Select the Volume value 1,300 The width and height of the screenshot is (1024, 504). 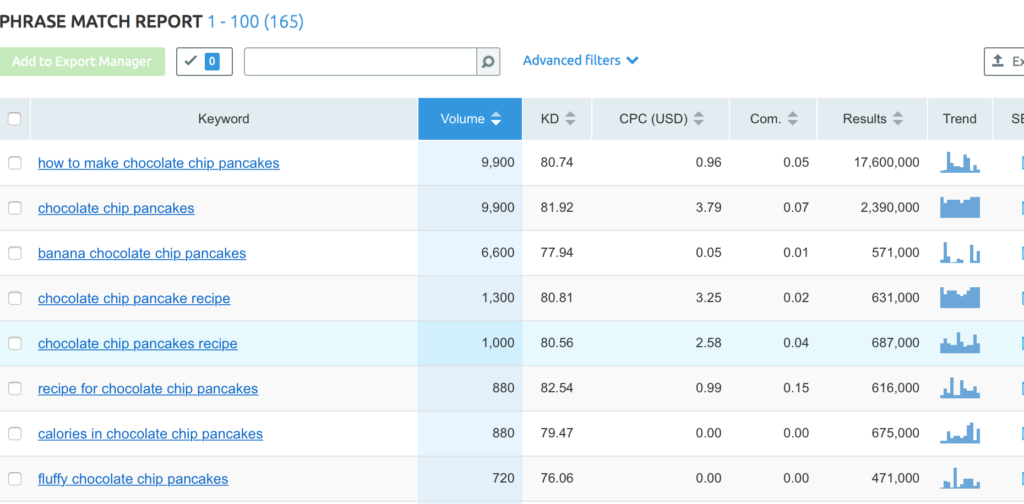pyautogui.click(x=498, y=298)
